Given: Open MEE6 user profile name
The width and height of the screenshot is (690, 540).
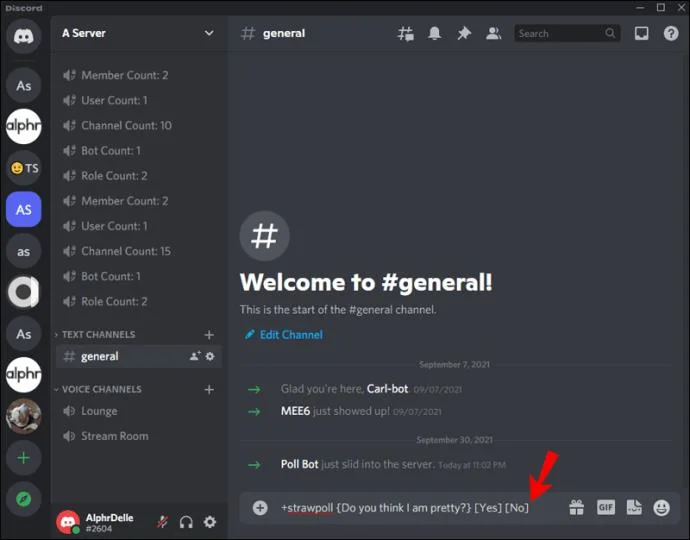Looking at the screenshot, I should (295, 411).
